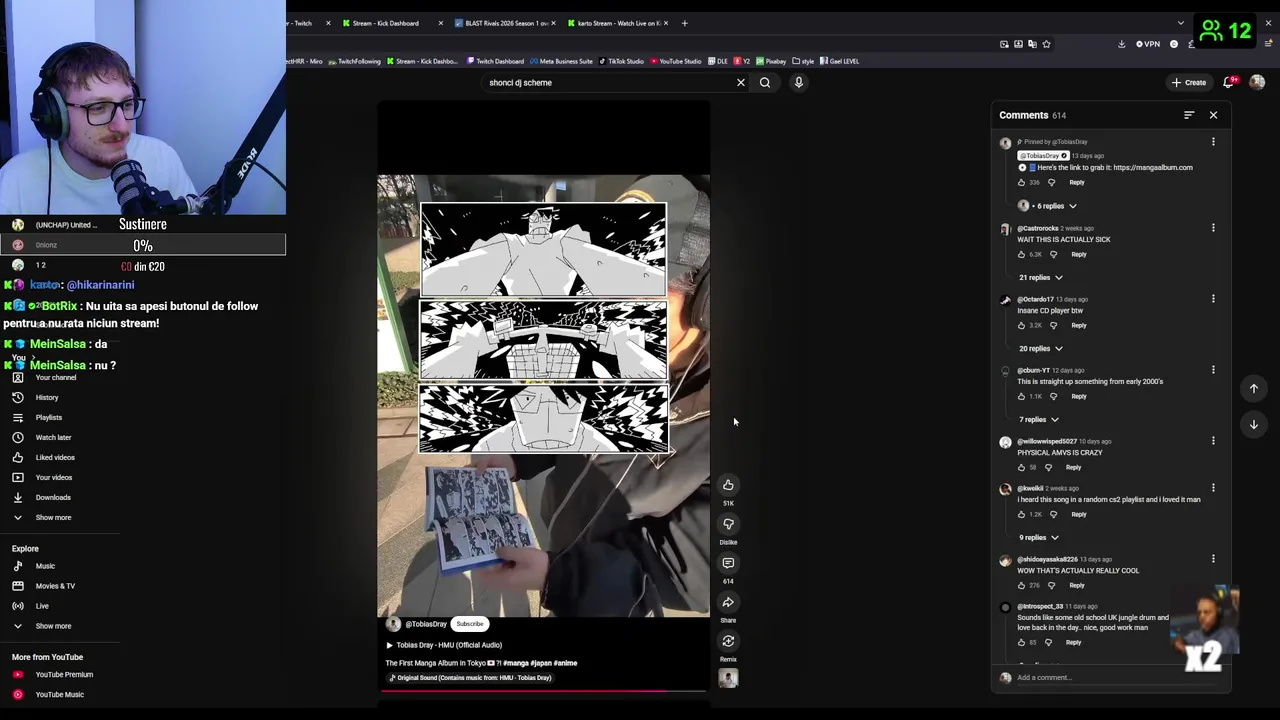The height and width of the screenshot is (720, 1280).
Task: Open options menu for shidoayasaka8226 comment
Action: (1213, 559)
